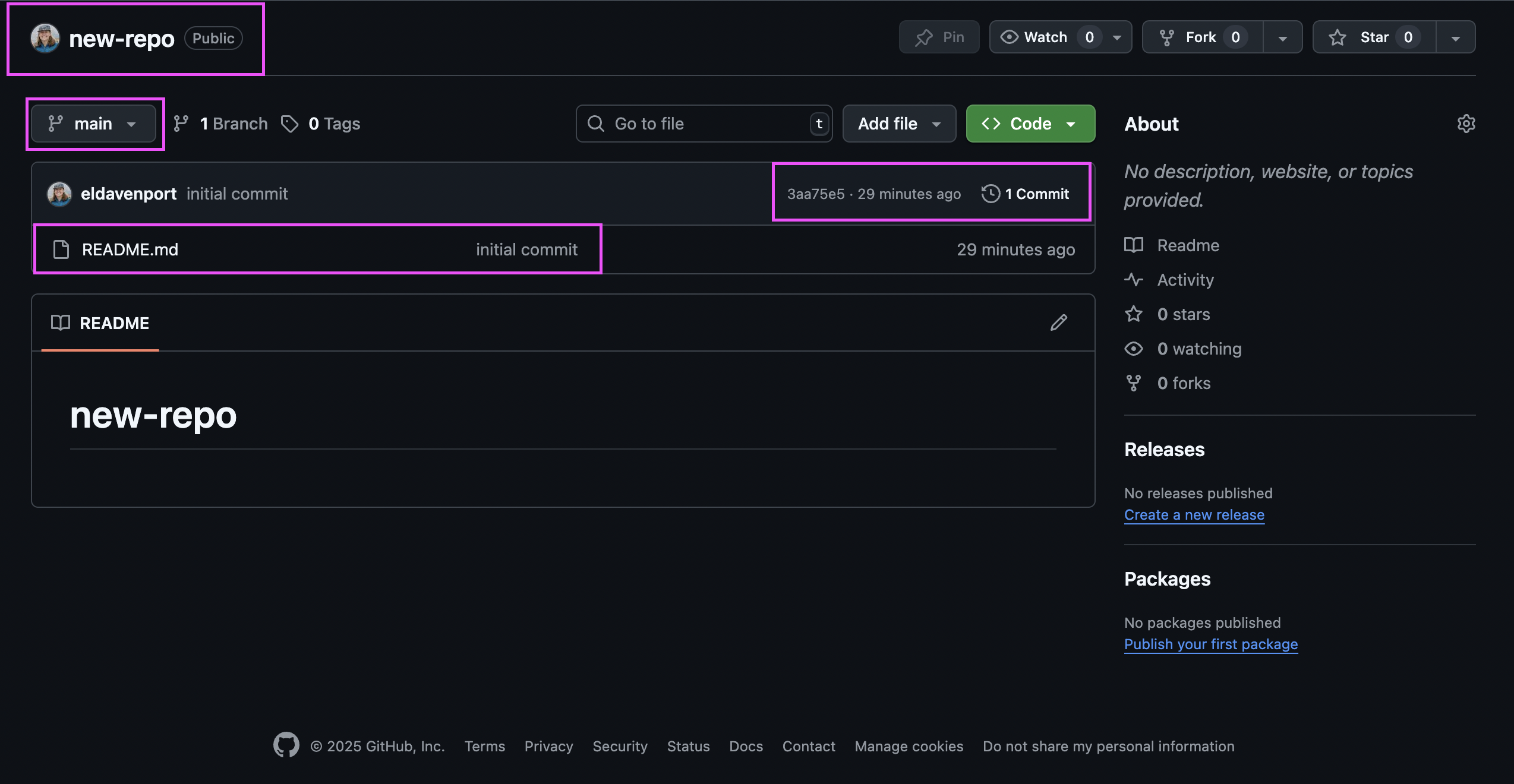Fork the repository with the Fork button
1514x784 pixels.
pos(1202,37)
